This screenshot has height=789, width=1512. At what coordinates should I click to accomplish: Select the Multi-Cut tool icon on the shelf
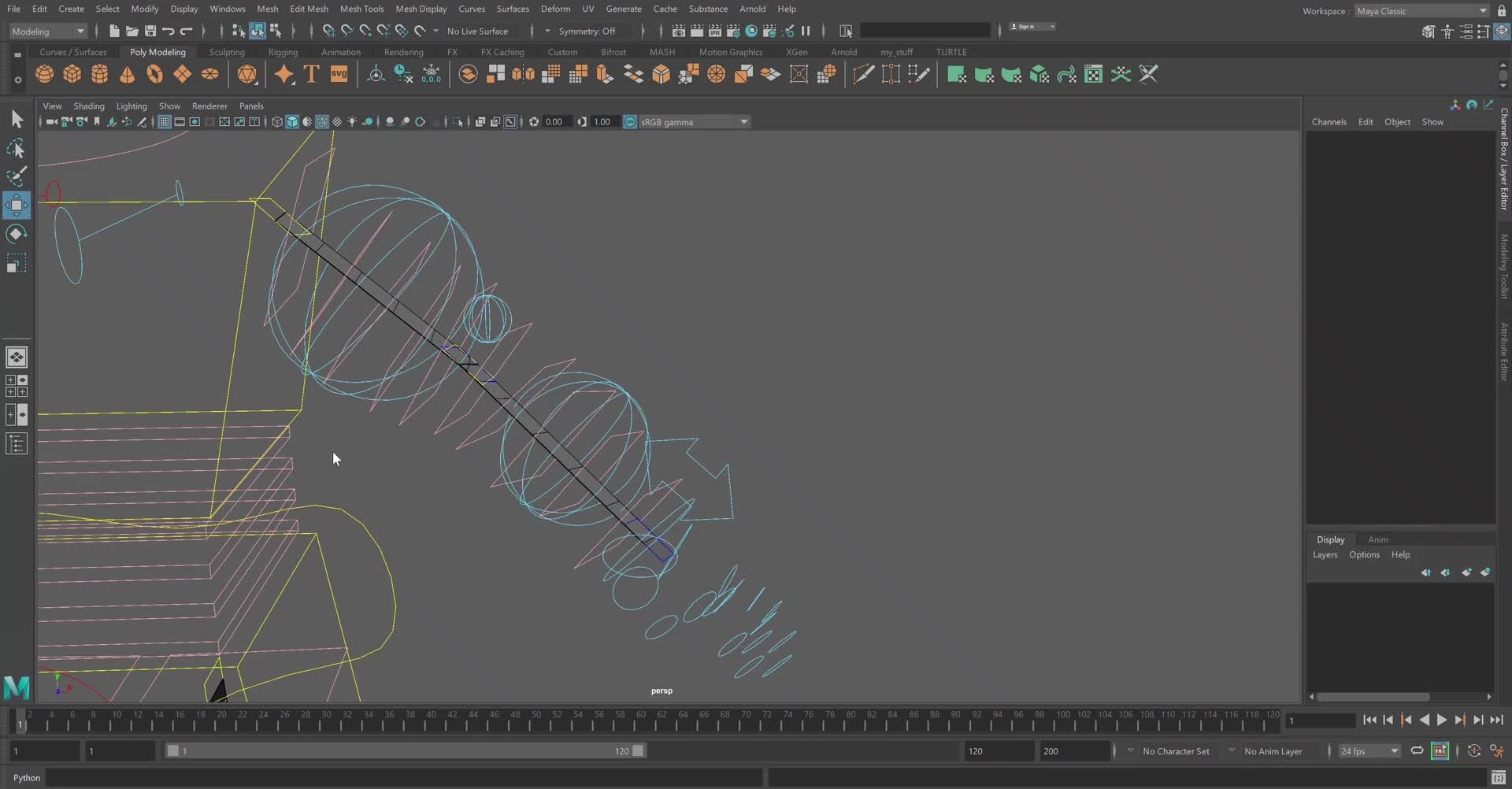pyautogui.click(x=863, y=73)
